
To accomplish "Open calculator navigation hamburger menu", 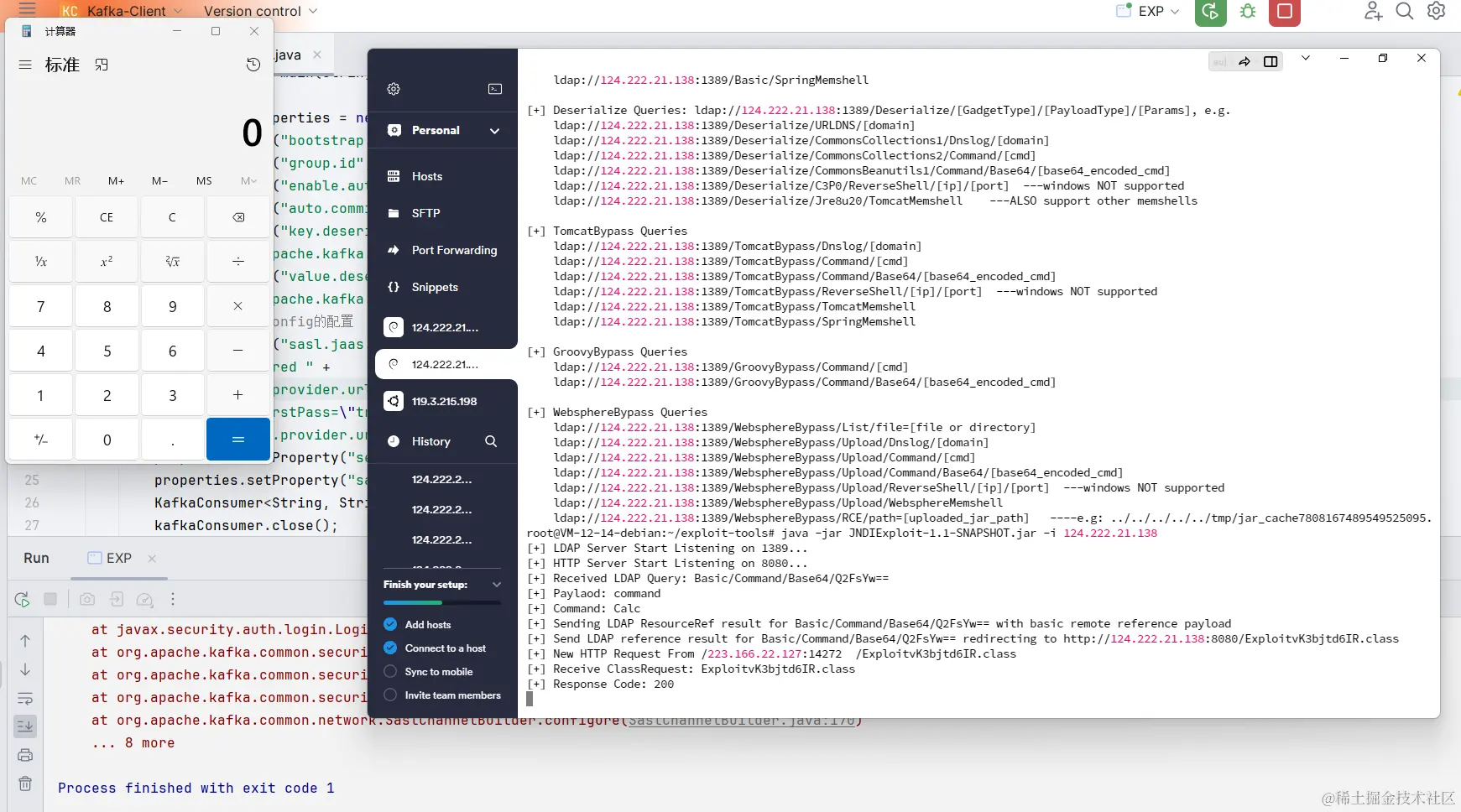I will pos(25,65).
